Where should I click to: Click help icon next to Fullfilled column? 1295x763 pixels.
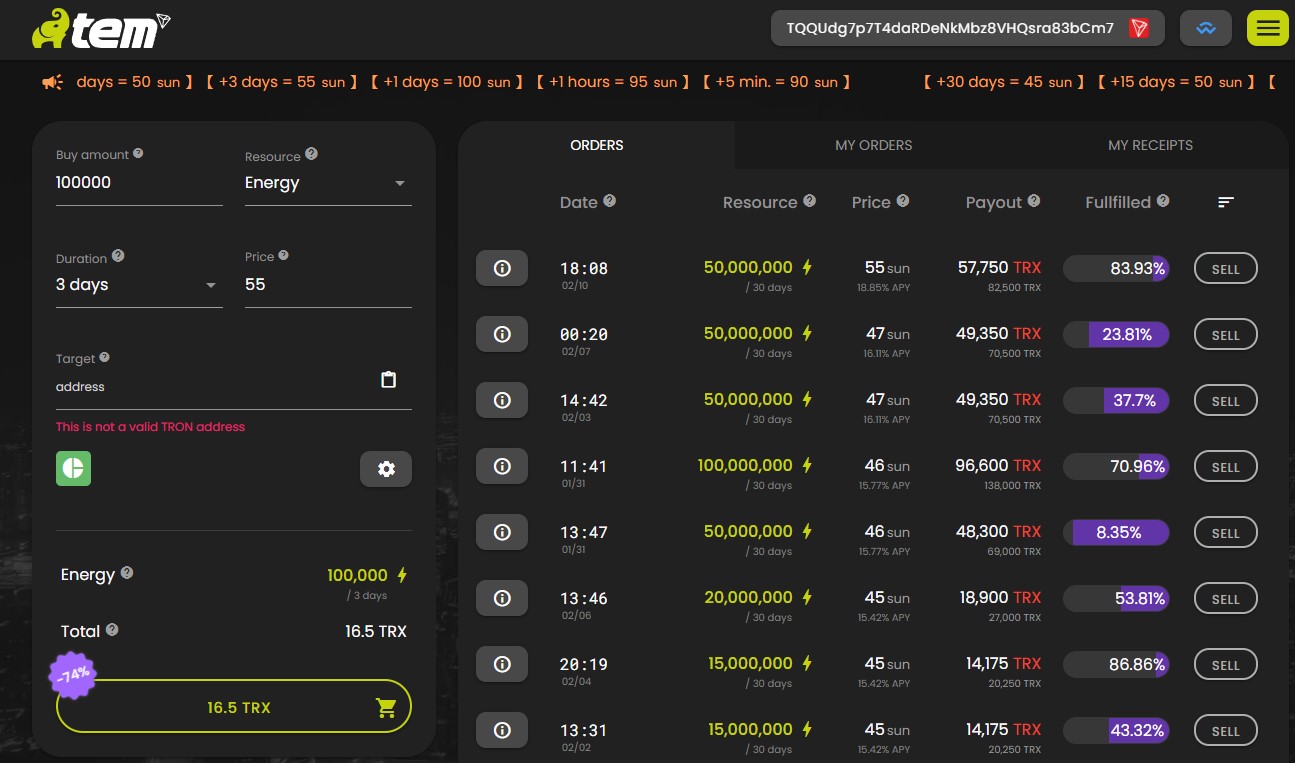point(1163,201)
